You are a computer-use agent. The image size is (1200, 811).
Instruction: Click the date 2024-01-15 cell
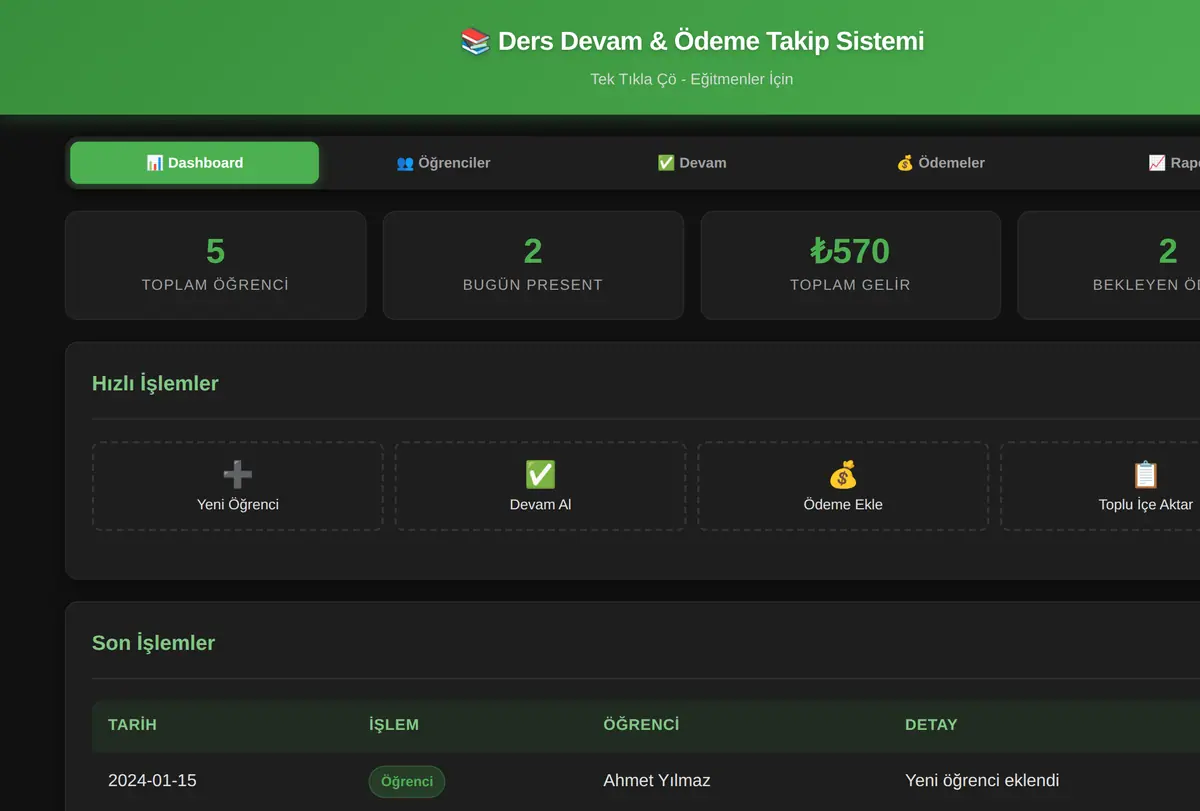[152, 781]
